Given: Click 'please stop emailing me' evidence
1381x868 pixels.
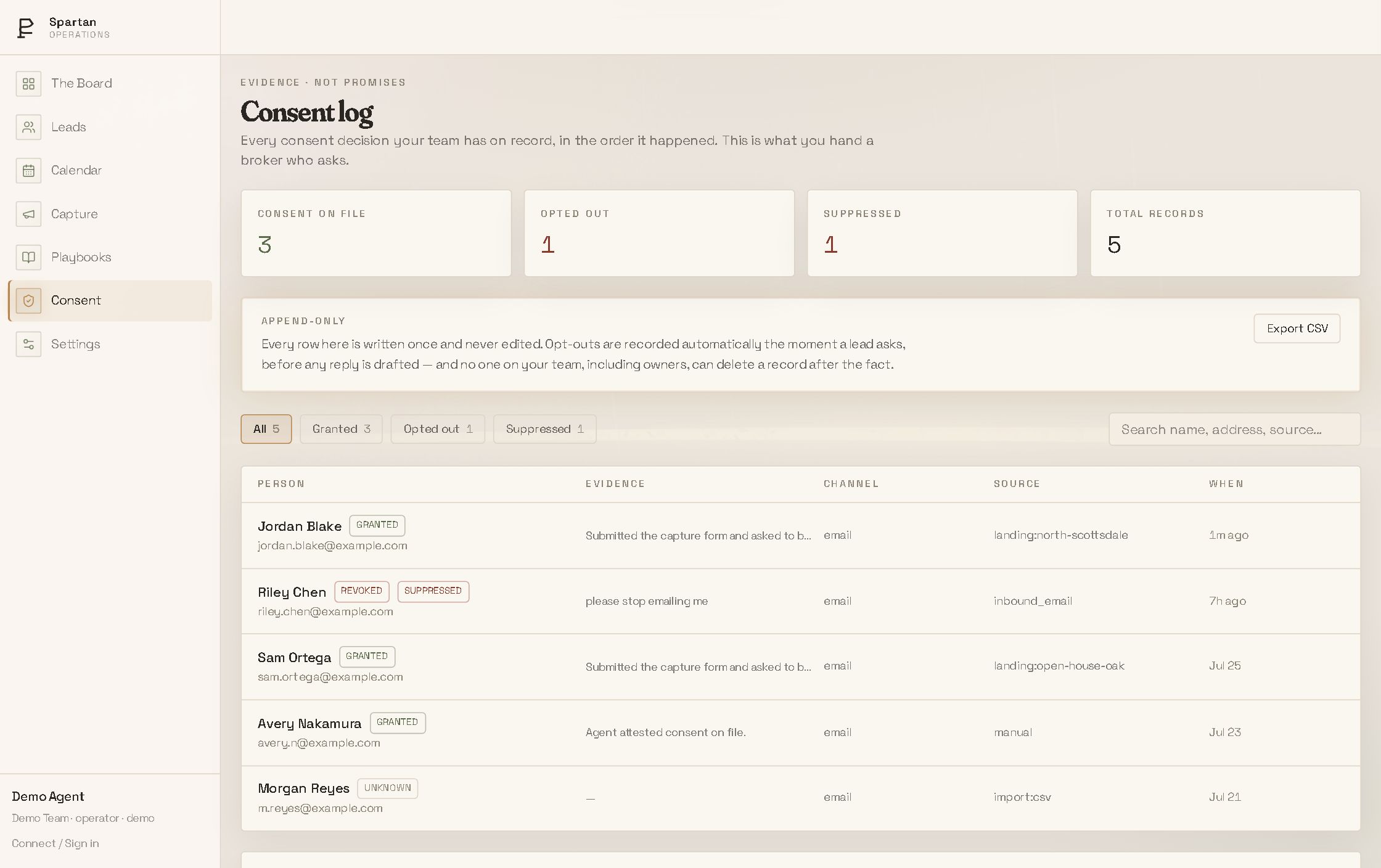Looking at the screenshot, I should coord(647,601).
